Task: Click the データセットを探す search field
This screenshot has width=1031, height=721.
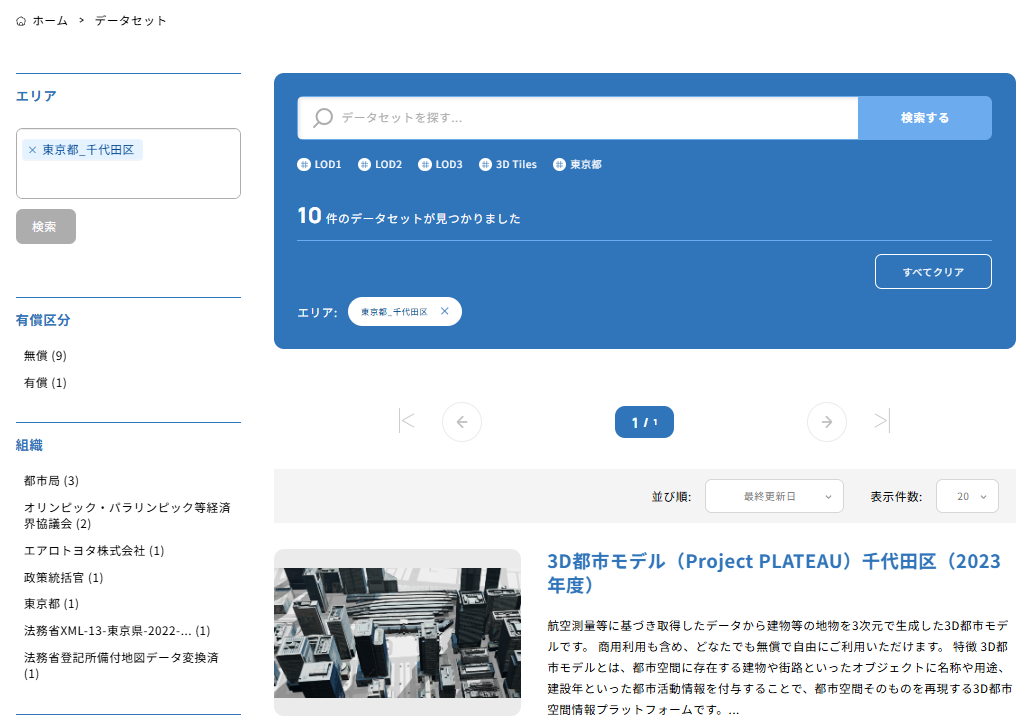Action: 590,118
